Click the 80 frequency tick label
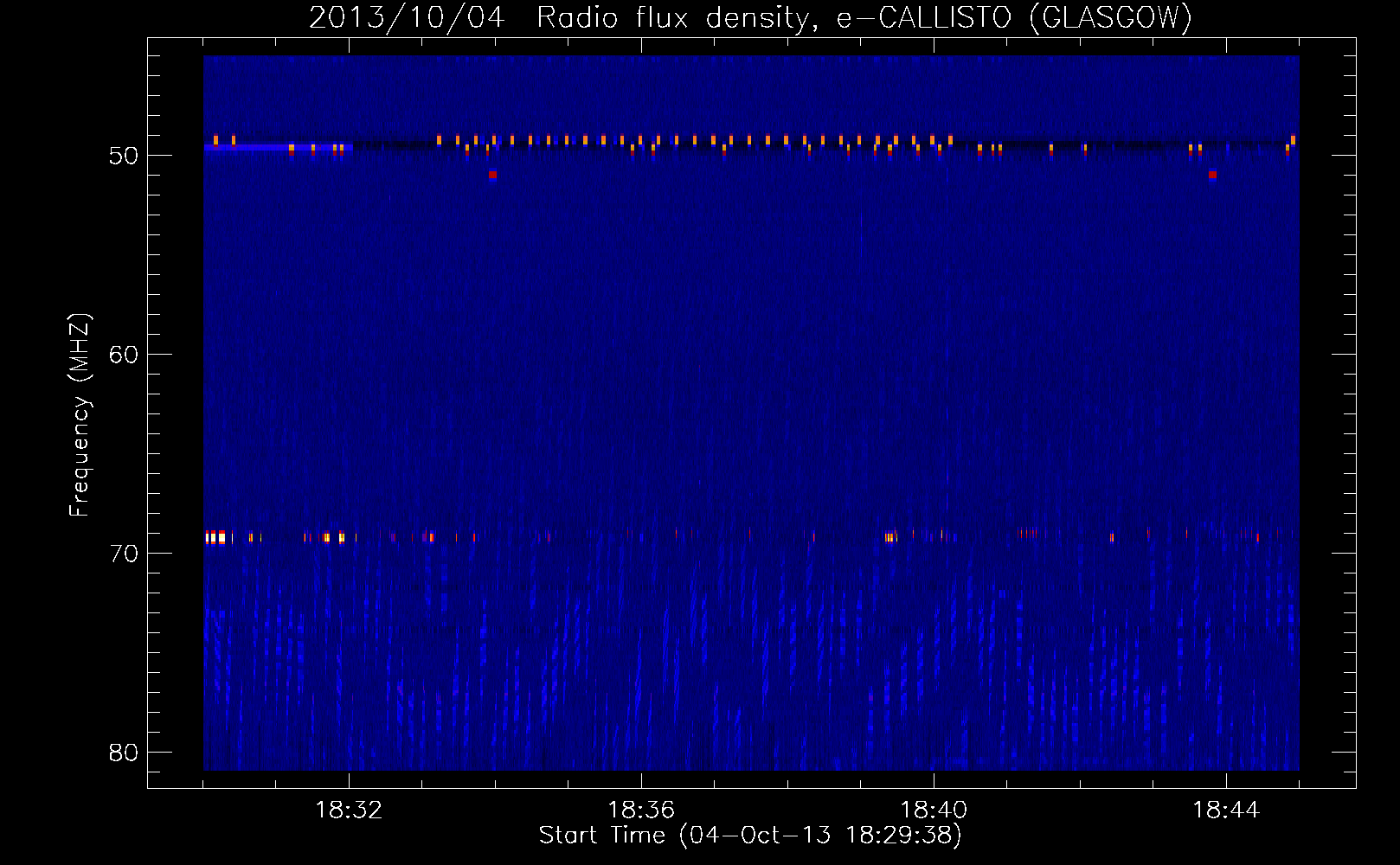1400x865 pixels. tap(124, 753)
